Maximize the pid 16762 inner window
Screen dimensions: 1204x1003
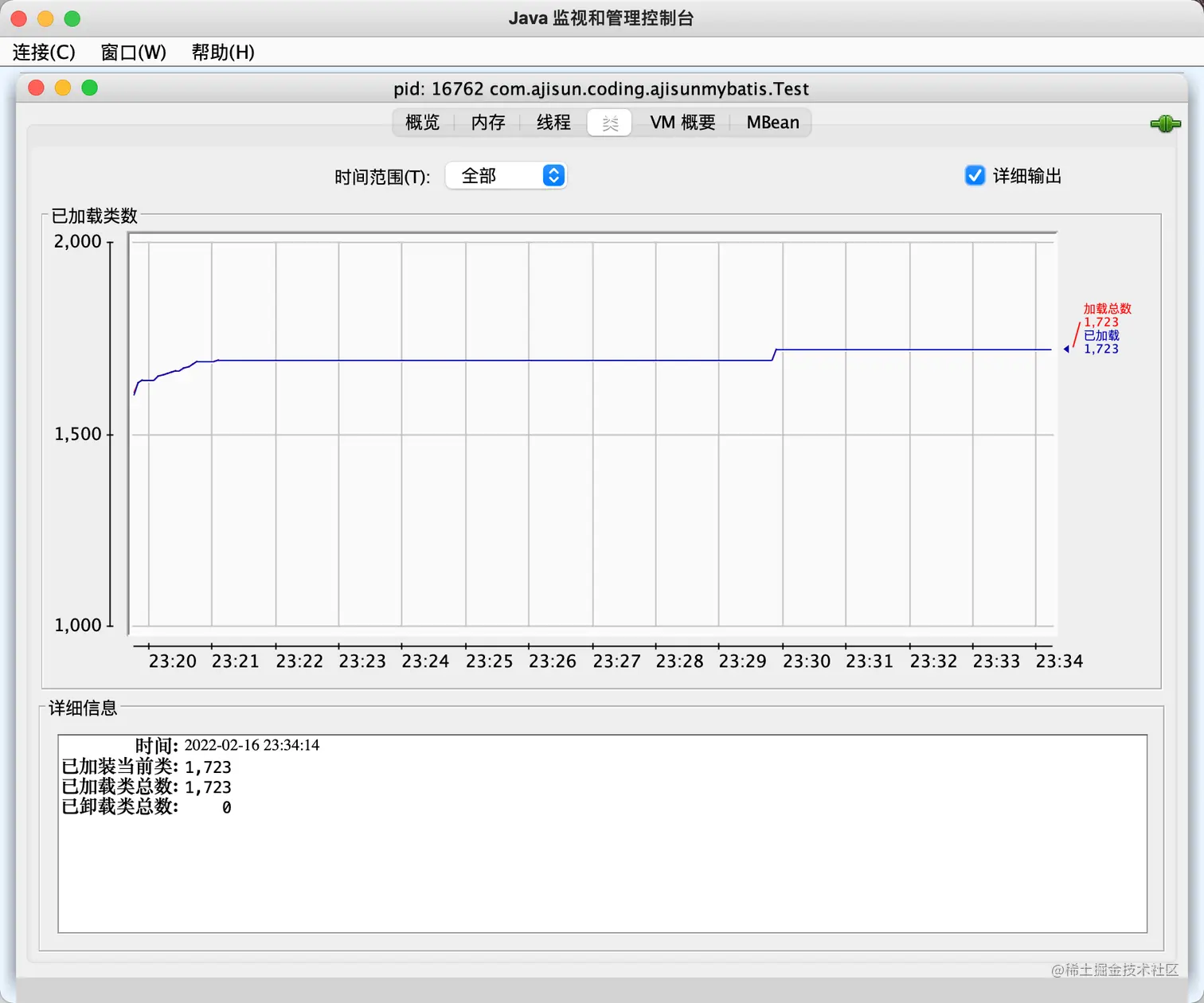pos(90,88)
